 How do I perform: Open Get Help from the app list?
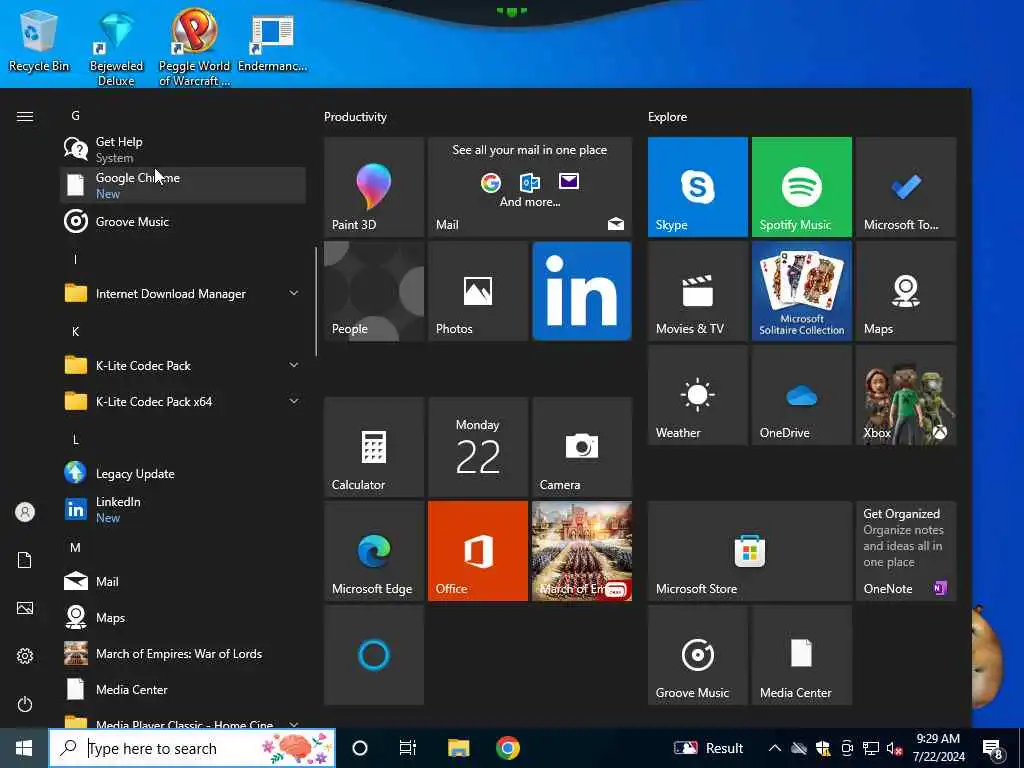pos(183,149)
